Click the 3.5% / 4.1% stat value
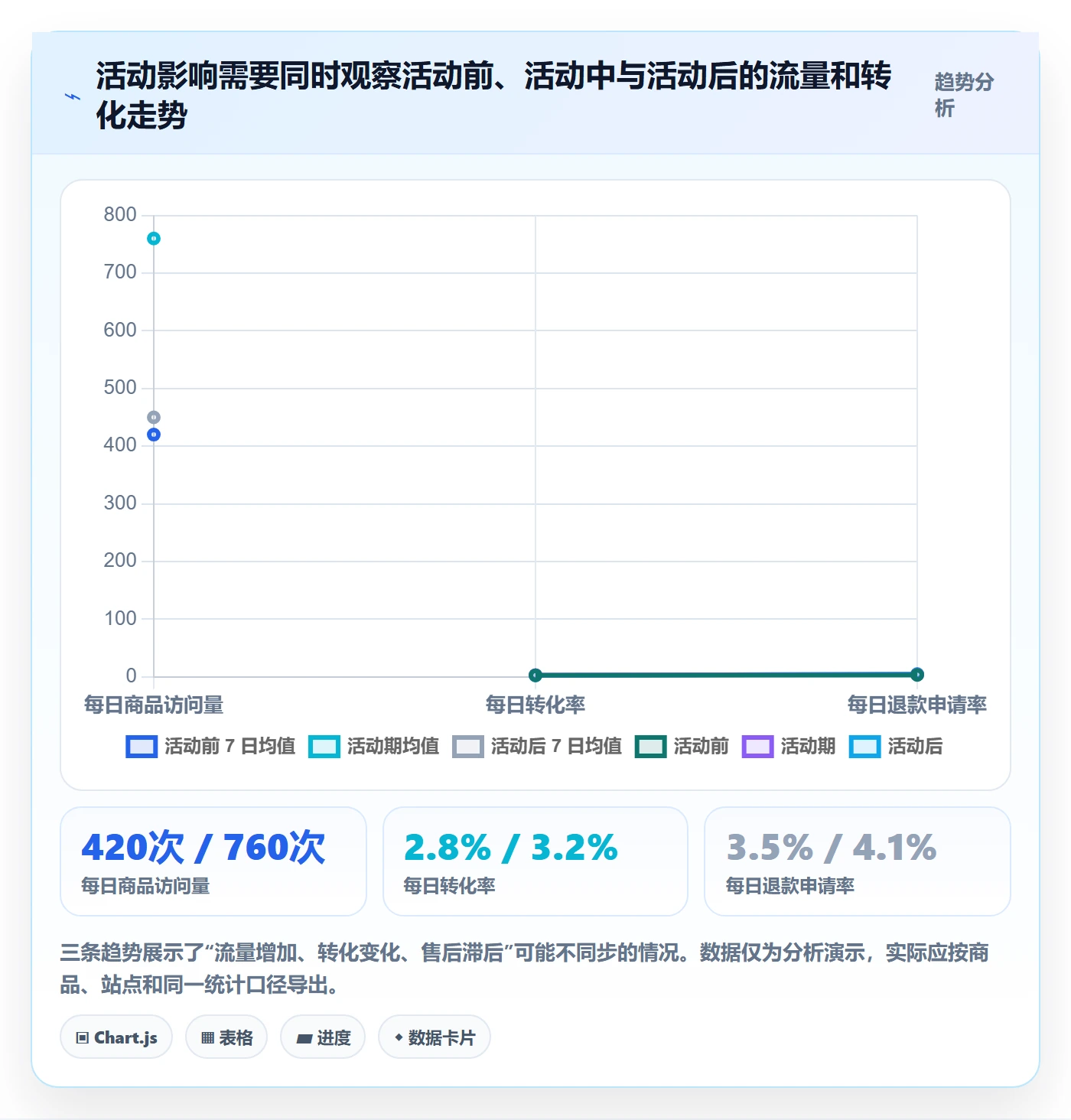The width and height of the screenshot is (1071, 1120). 832,848
